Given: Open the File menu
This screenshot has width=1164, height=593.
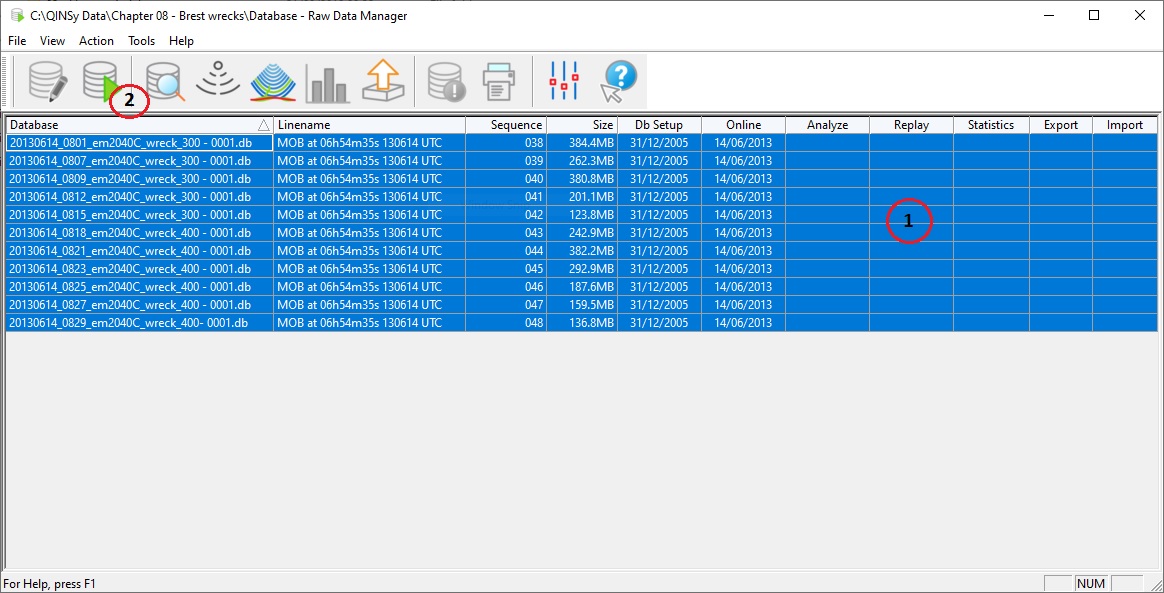Looking at the screenshot, I should [x=17, y=41].
